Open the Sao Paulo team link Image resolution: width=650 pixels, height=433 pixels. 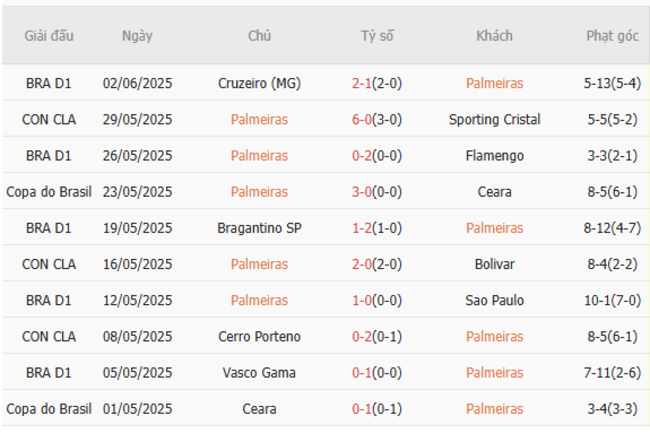[x=494, y=300]
